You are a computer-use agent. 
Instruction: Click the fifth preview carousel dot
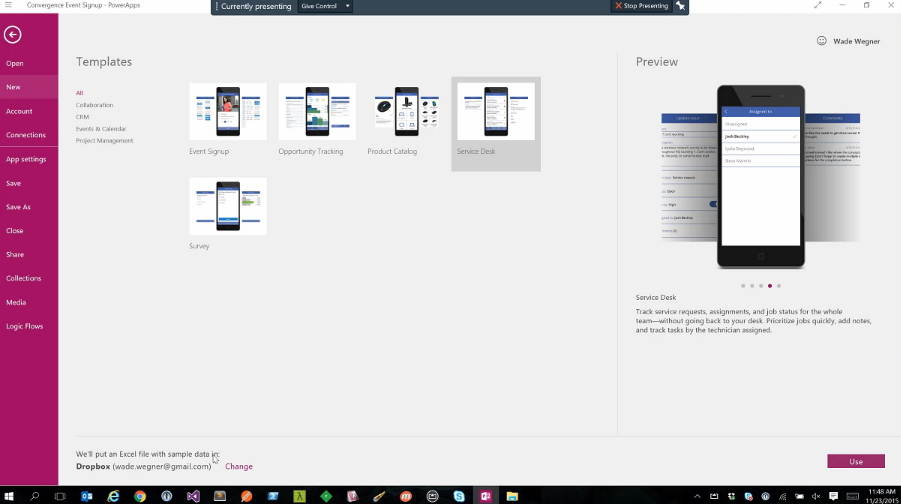tap(779, 286)
